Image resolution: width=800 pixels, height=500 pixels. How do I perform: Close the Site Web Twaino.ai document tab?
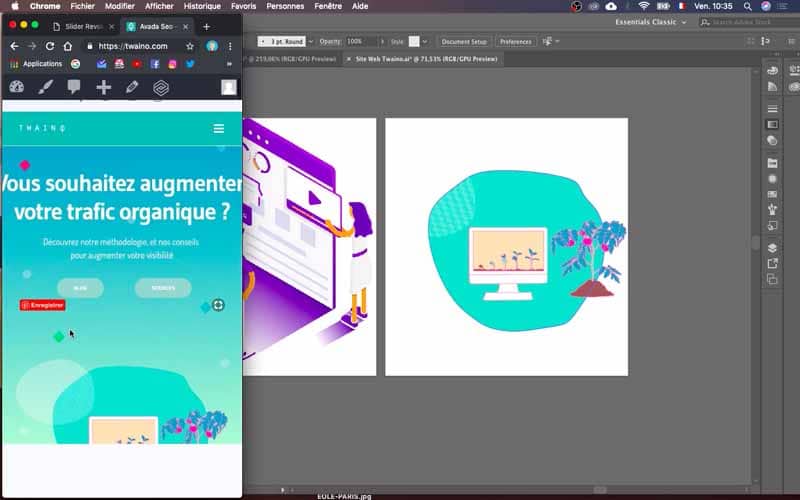(349, 59)
